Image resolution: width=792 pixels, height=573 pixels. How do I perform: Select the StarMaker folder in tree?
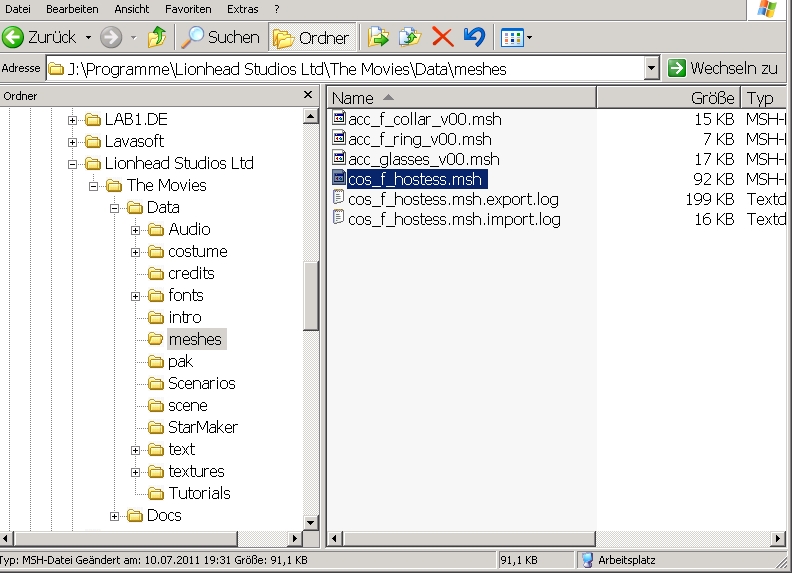[202, 428]
